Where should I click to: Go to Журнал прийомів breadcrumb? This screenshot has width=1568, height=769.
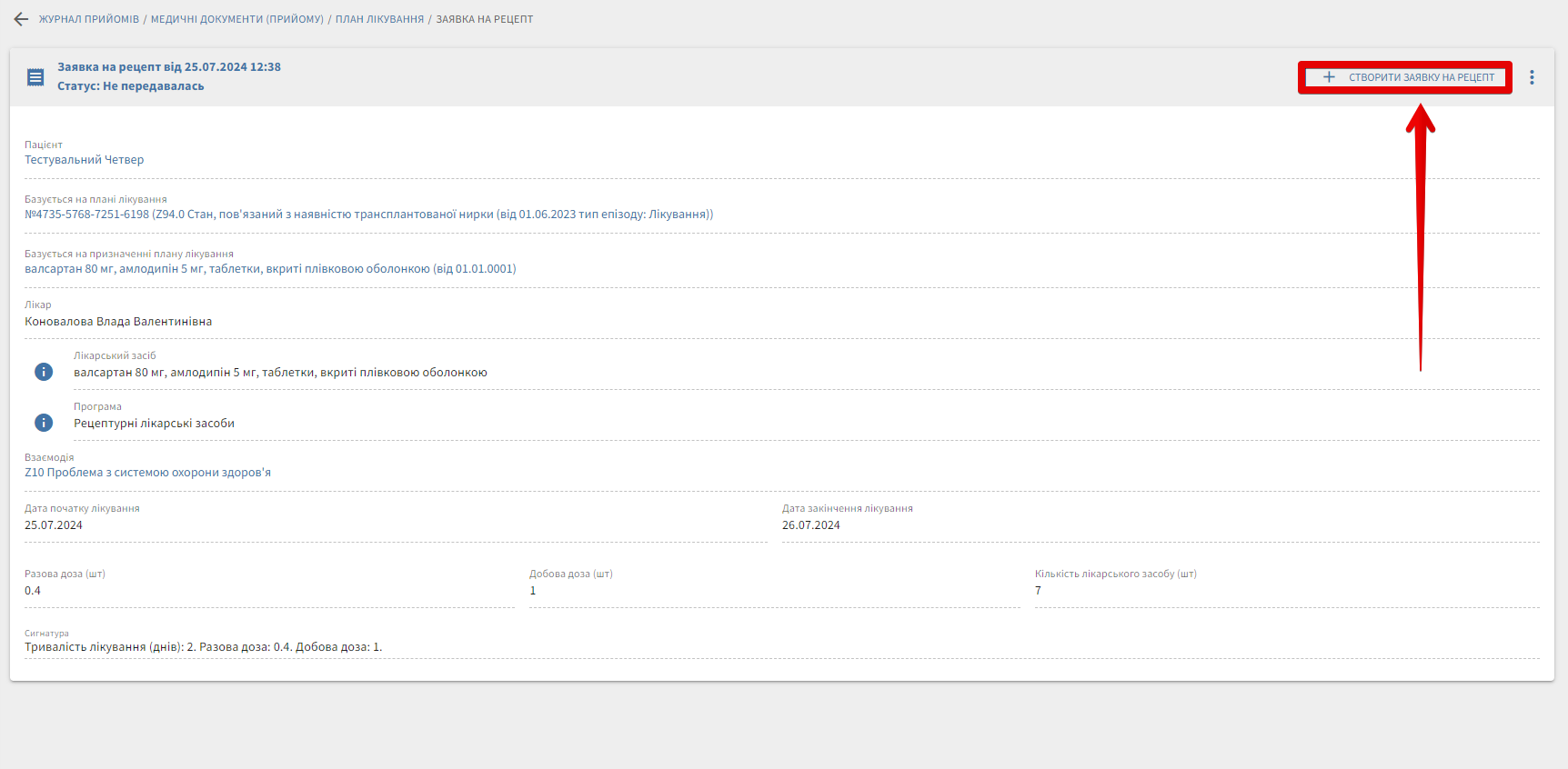click(88, 19)
